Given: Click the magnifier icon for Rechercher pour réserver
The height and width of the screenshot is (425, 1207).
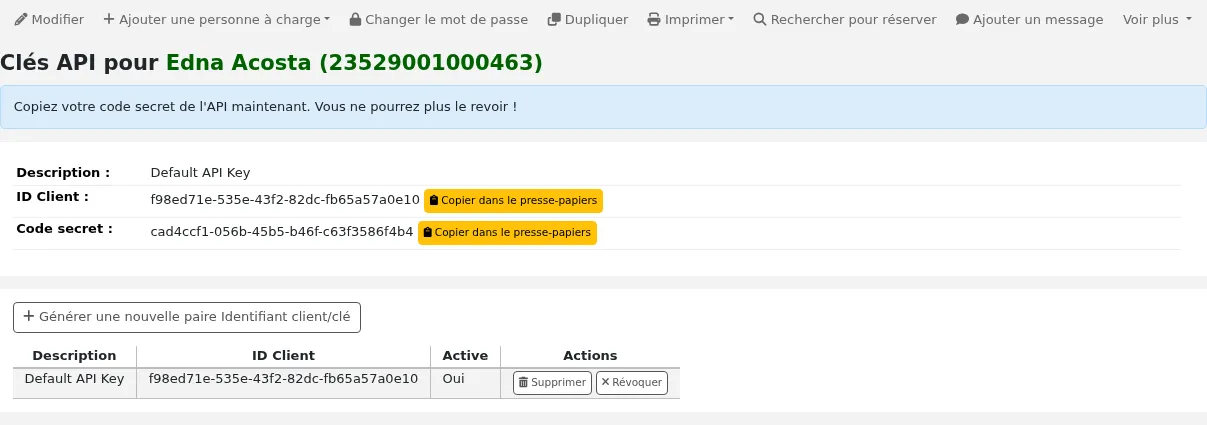Looking at the screenshot, I should [760, 19].
